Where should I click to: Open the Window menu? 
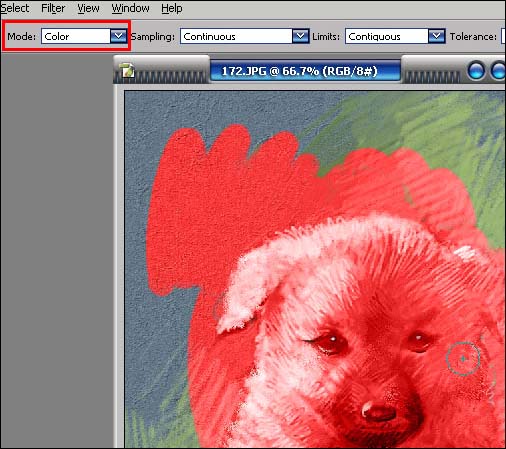point(130,8)
